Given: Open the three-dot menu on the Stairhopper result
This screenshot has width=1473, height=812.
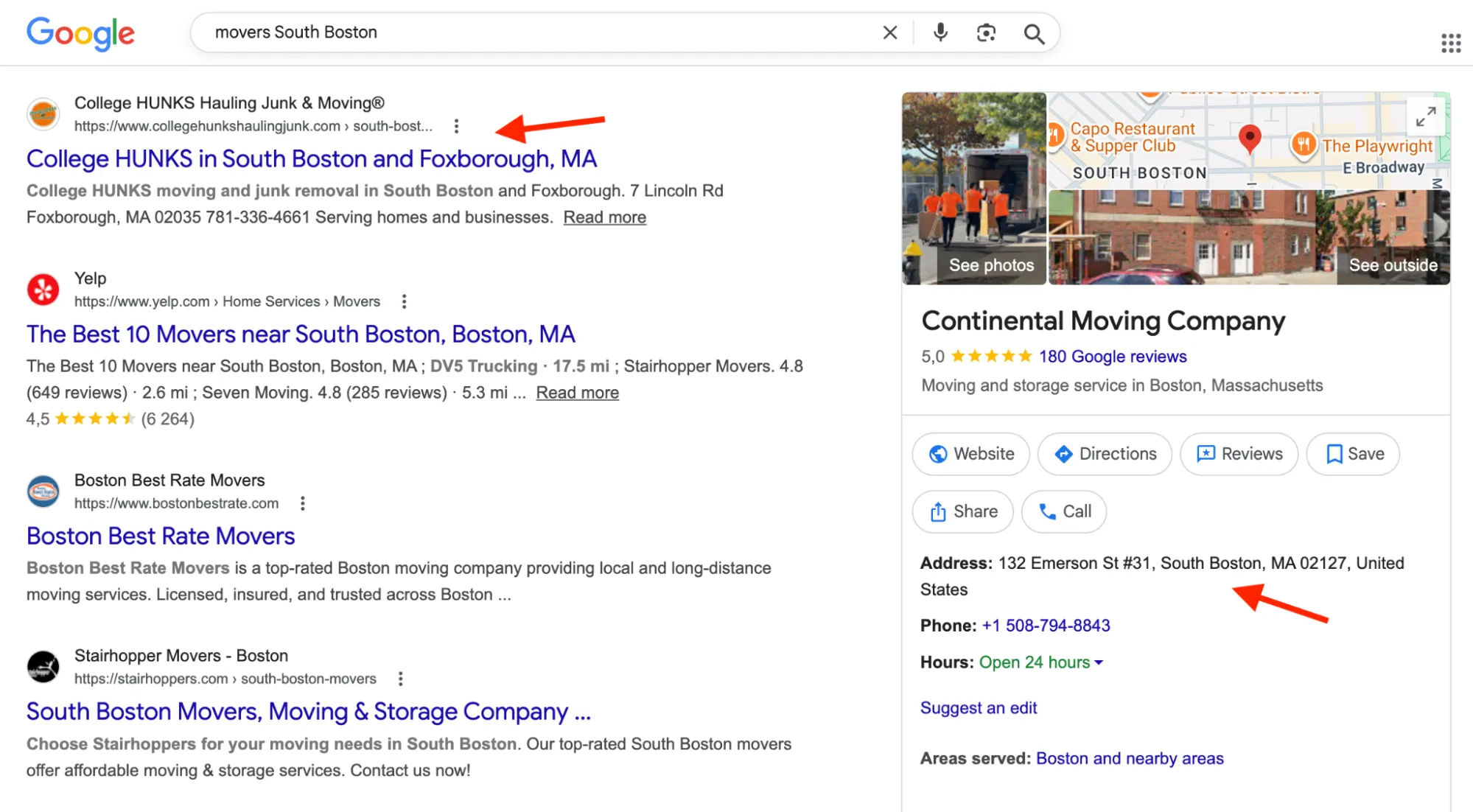Looking at the screenshot, I should coord(401,678).
